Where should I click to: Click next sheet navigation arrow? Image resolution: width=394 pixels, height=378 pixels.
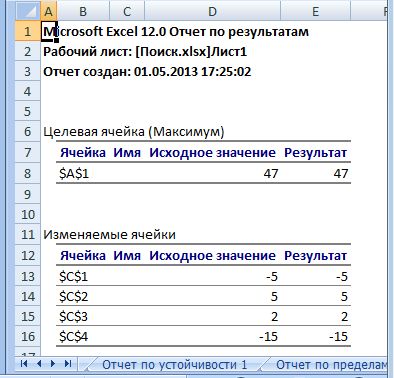pos(53,363)
